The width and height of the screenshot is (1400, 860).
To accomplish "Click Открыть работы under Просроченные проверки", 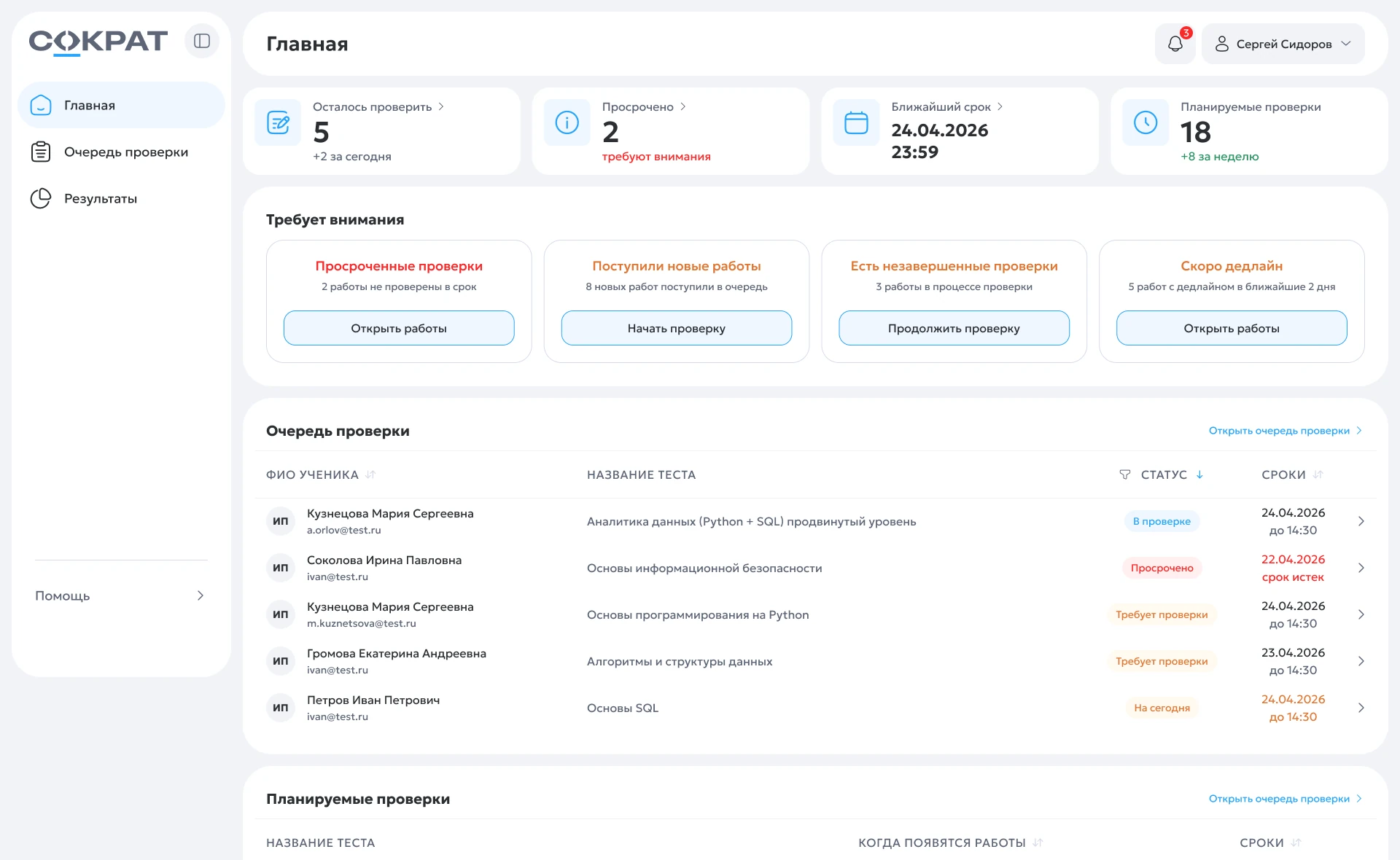I will 399,328.
